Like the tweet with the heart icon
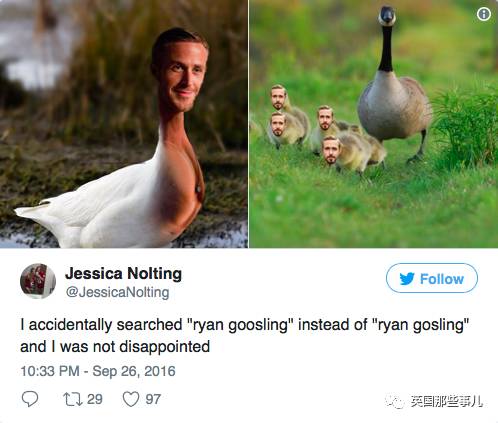The width and height of the screenshot is (498, 423). (x=131, y=399)
